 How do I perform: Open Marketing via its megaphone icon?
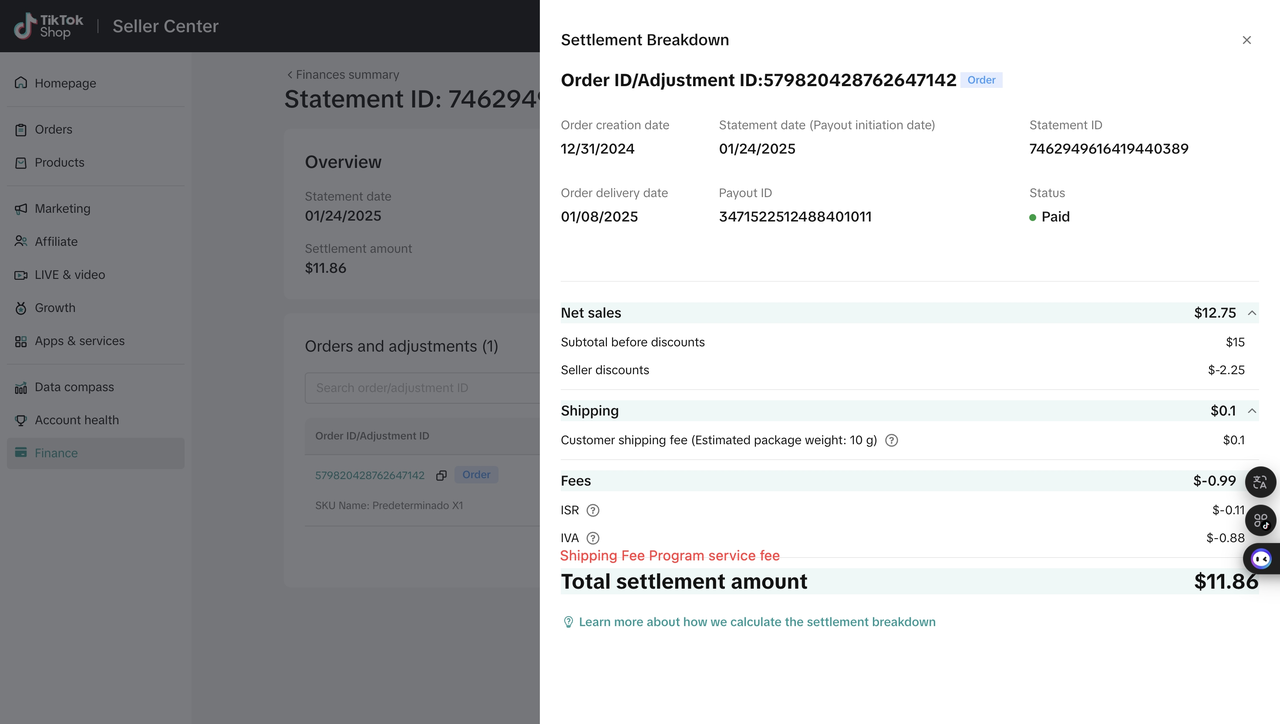(21, 208)
